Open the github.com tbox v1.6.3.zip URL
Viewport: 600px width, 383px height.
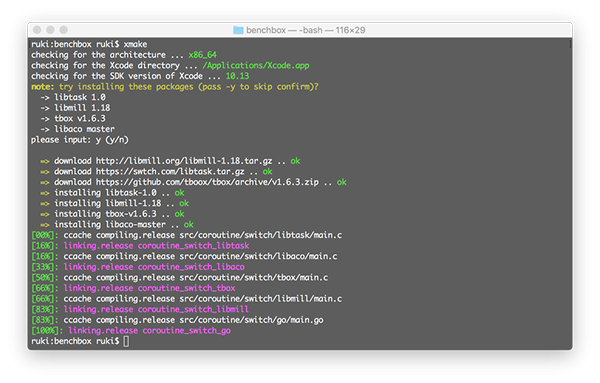207,182
